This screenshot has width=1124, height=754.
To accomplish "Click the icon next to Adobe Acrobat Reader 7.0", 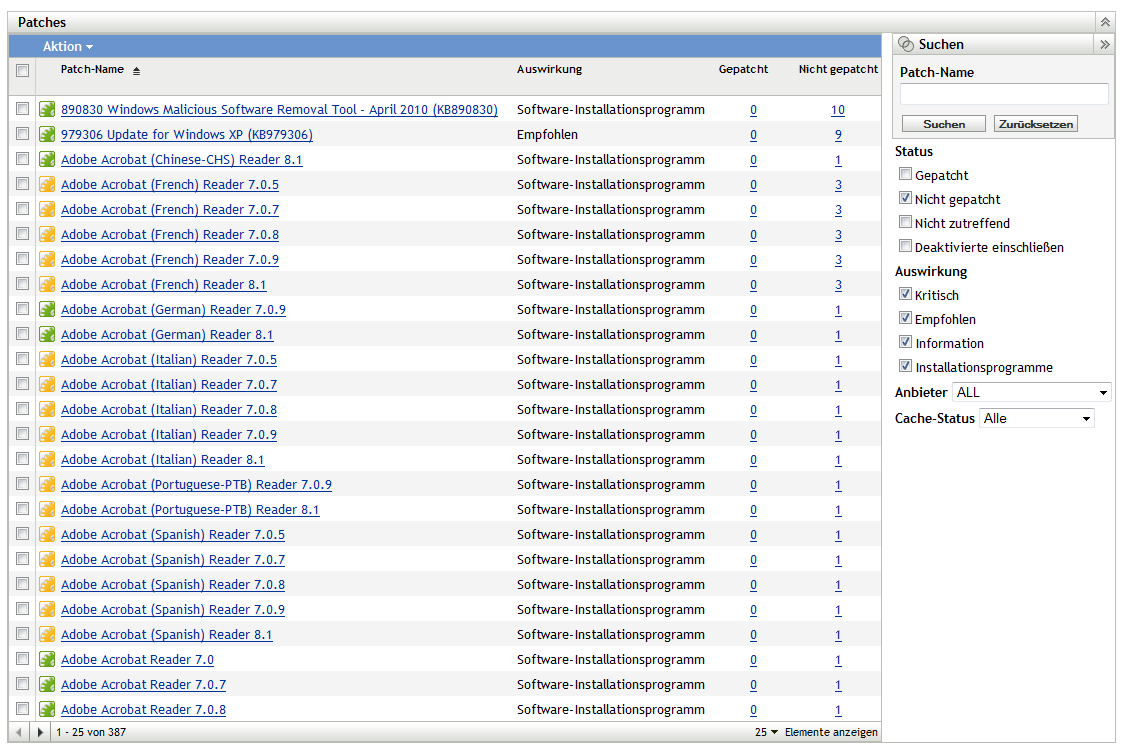I will [x=47, y=659].
